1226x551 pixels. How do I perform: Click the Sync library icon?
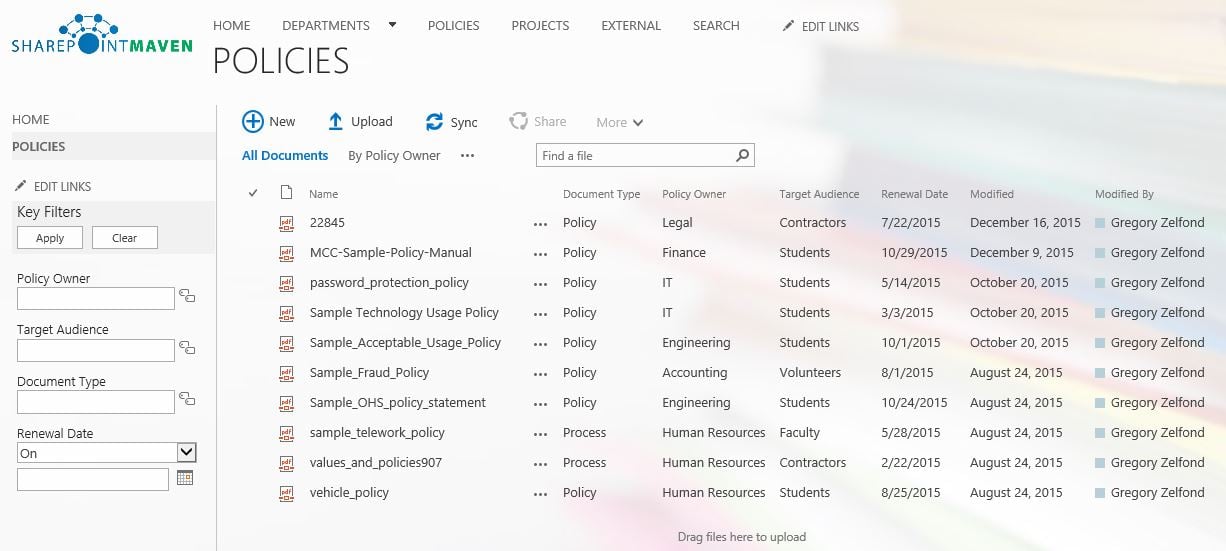pos(434,121)
